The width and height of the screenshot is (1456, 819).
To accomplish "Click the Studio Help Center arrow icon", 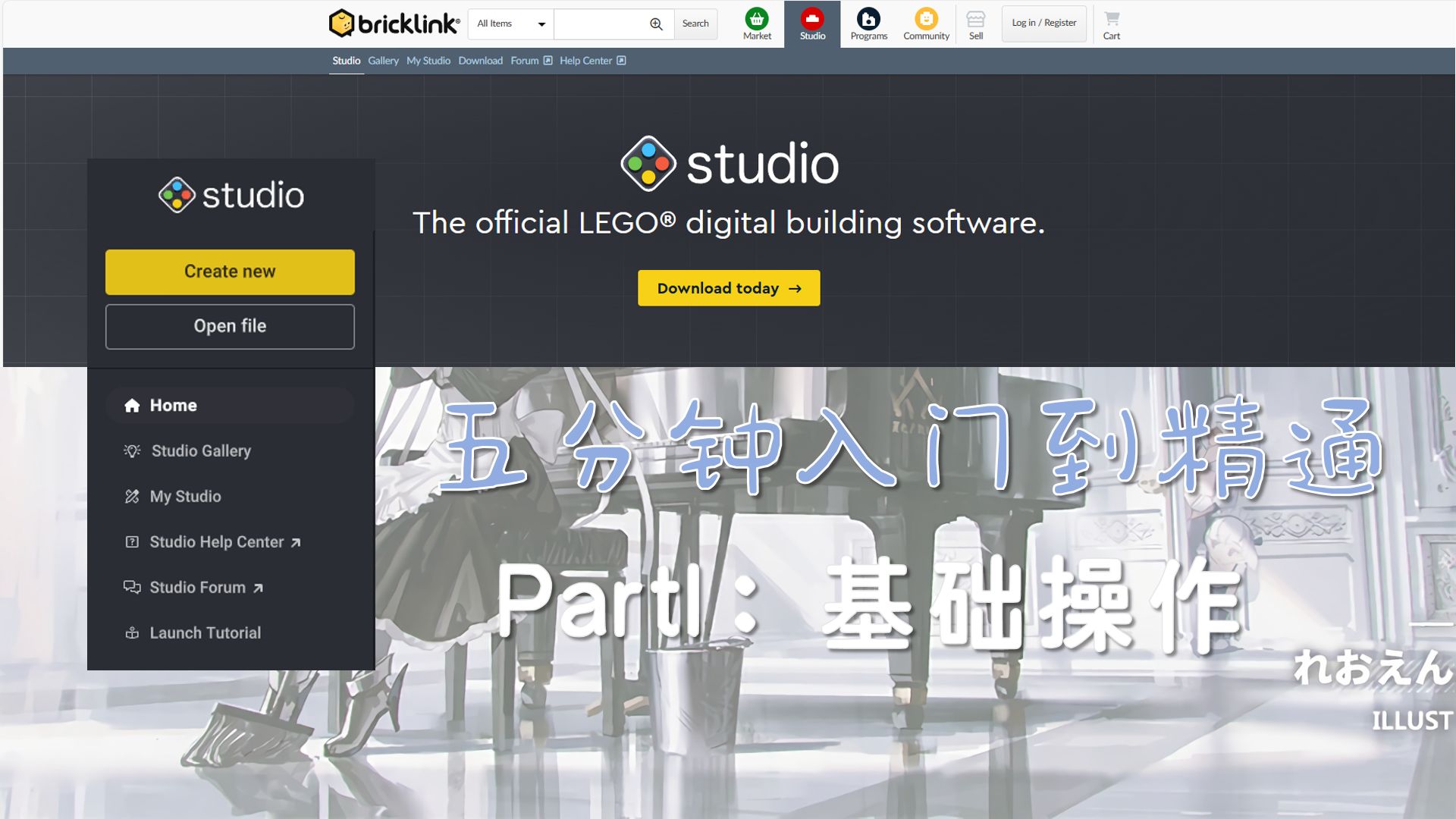I will tap(296, 542).
